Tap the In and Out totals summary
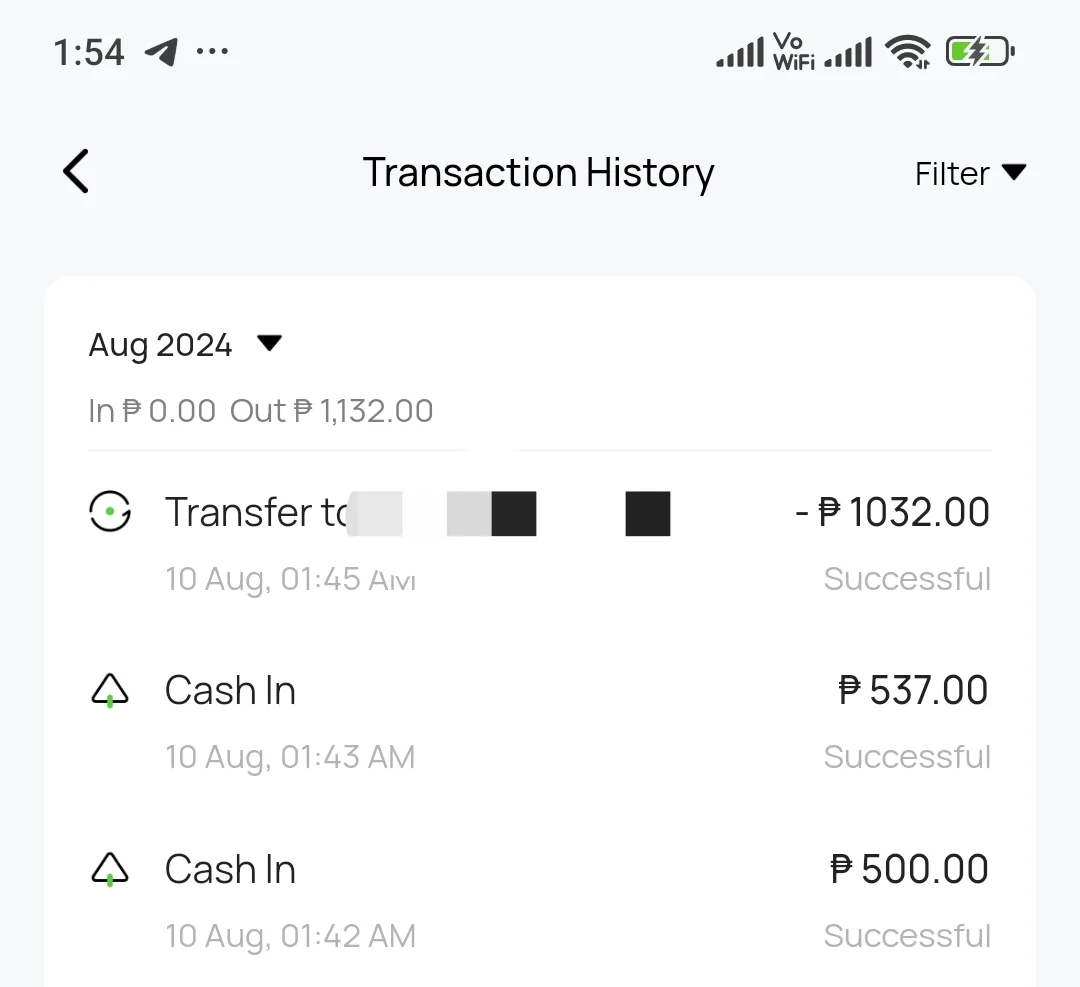The image size is (1080, 987). 260,411
